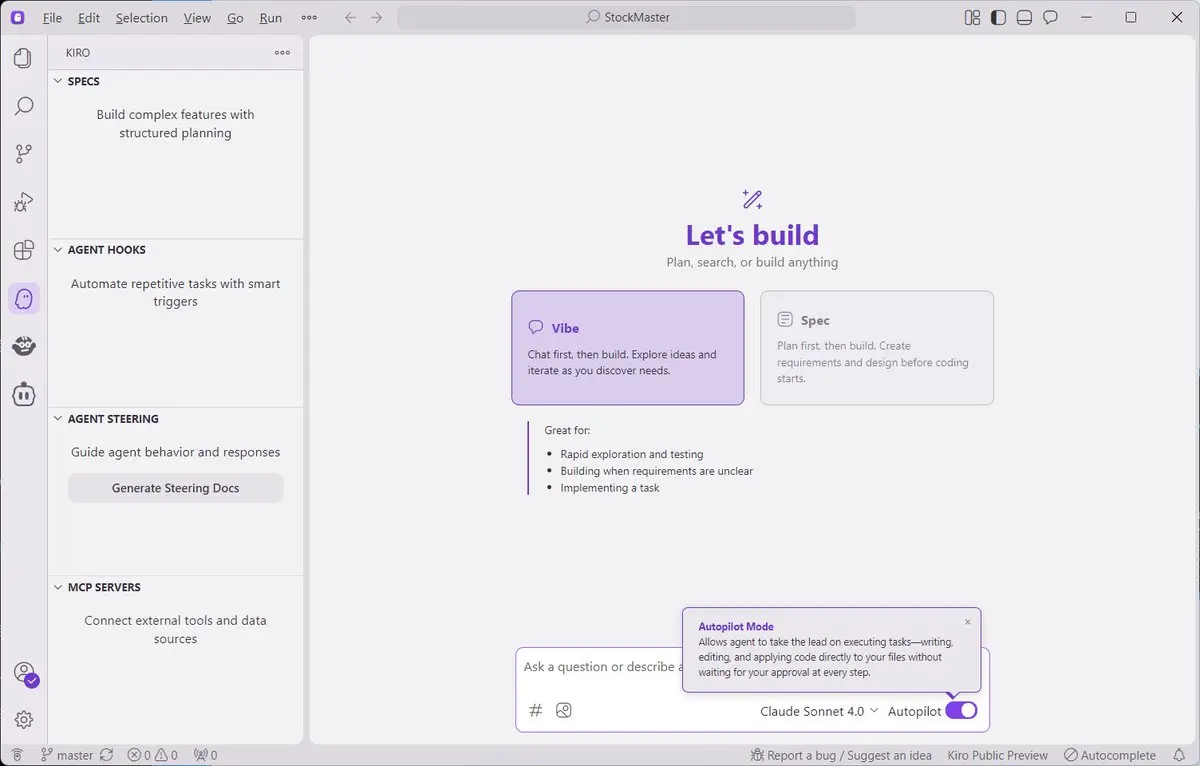Image resolution: width=1200 pixels, height=766 pixels.
Task: Open the View menu
Action: (x=197, y=18)
